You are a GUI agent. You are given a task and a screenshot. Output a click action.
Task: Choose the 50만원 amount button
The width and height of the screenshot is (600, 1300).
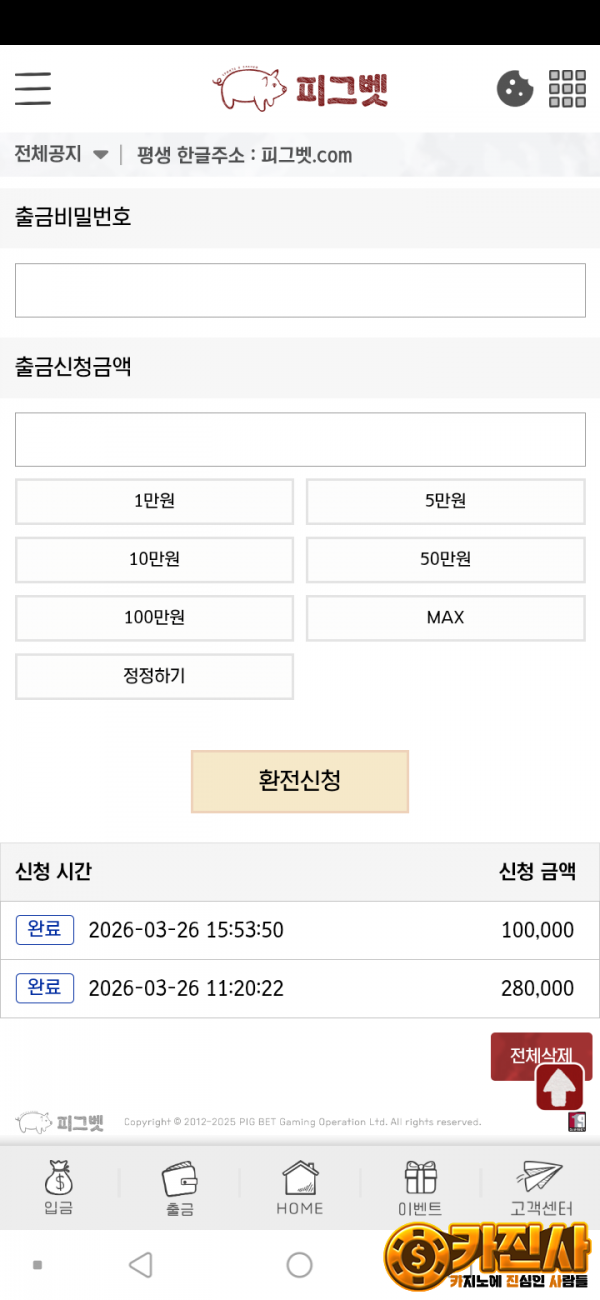click(x=445, y=560)
